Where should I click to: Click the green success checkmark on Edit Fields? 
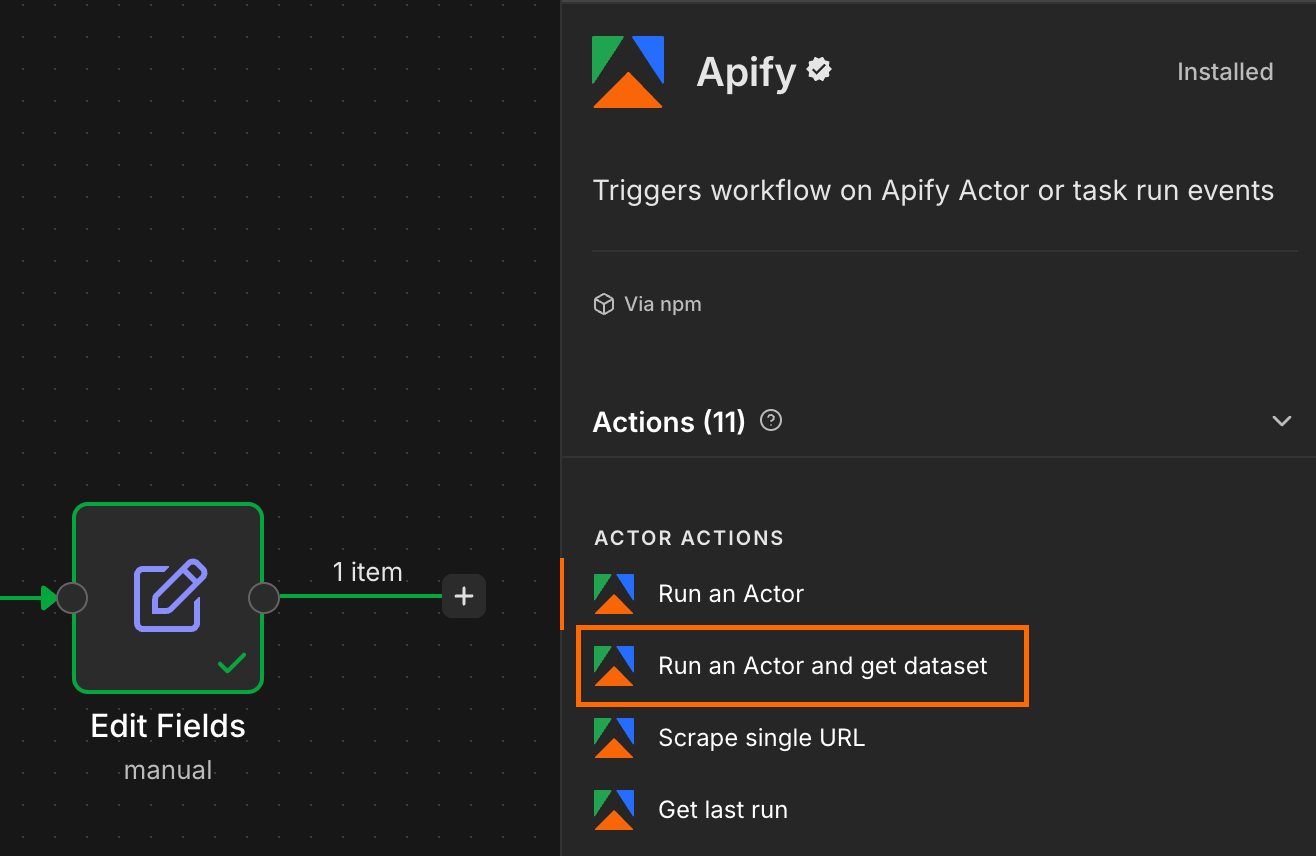(x=232, y=662)
